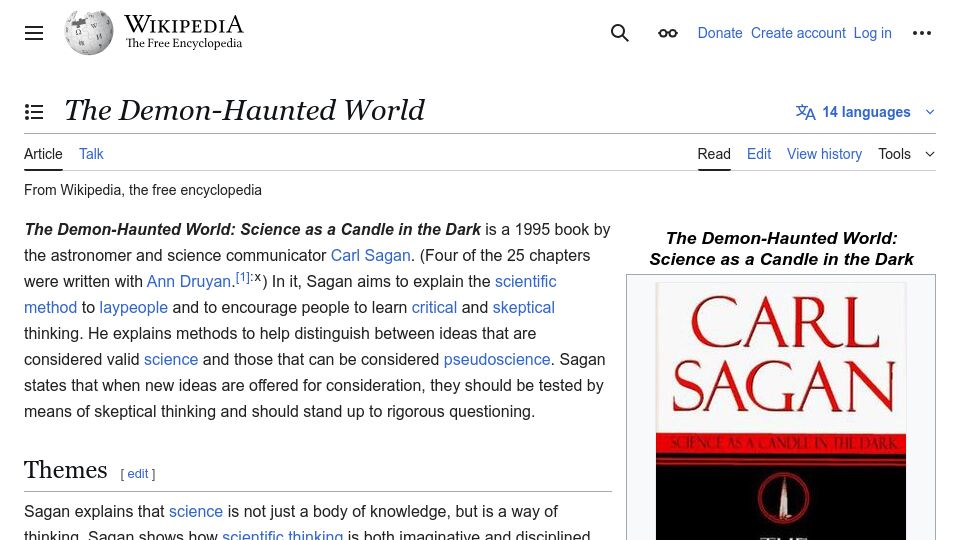Click the Wikipedia globe logo

[89, 33]
